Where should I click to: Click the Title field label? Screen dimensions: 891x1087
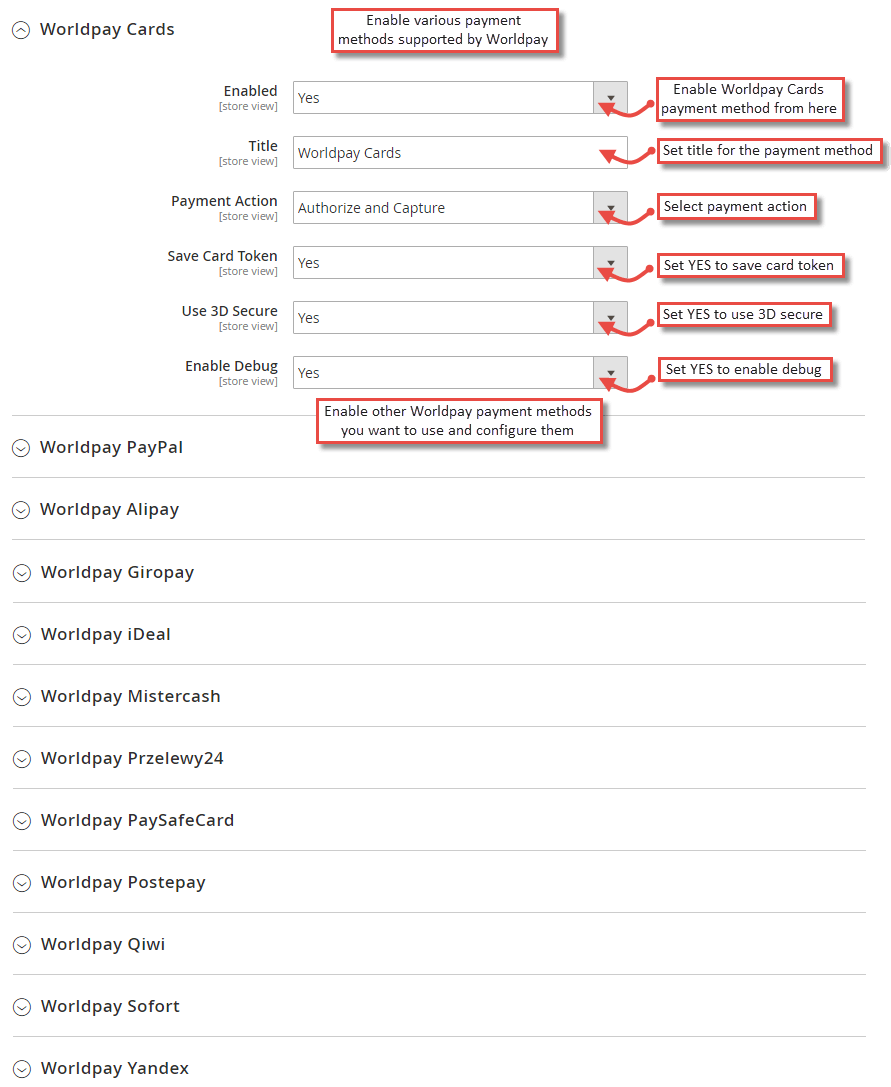pos(263,146)
